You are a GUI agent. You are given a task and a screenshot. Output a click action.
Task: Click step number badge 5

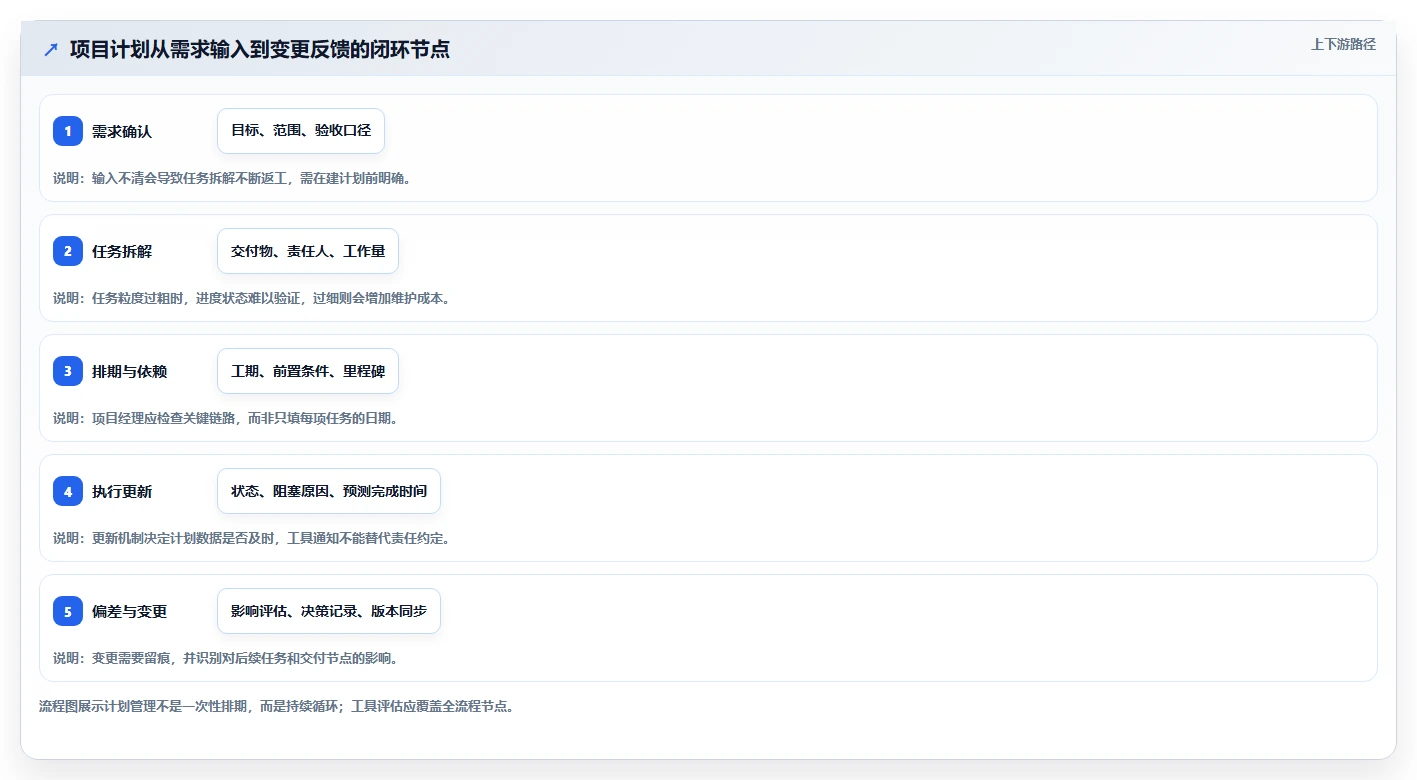[x=68, y=611]
